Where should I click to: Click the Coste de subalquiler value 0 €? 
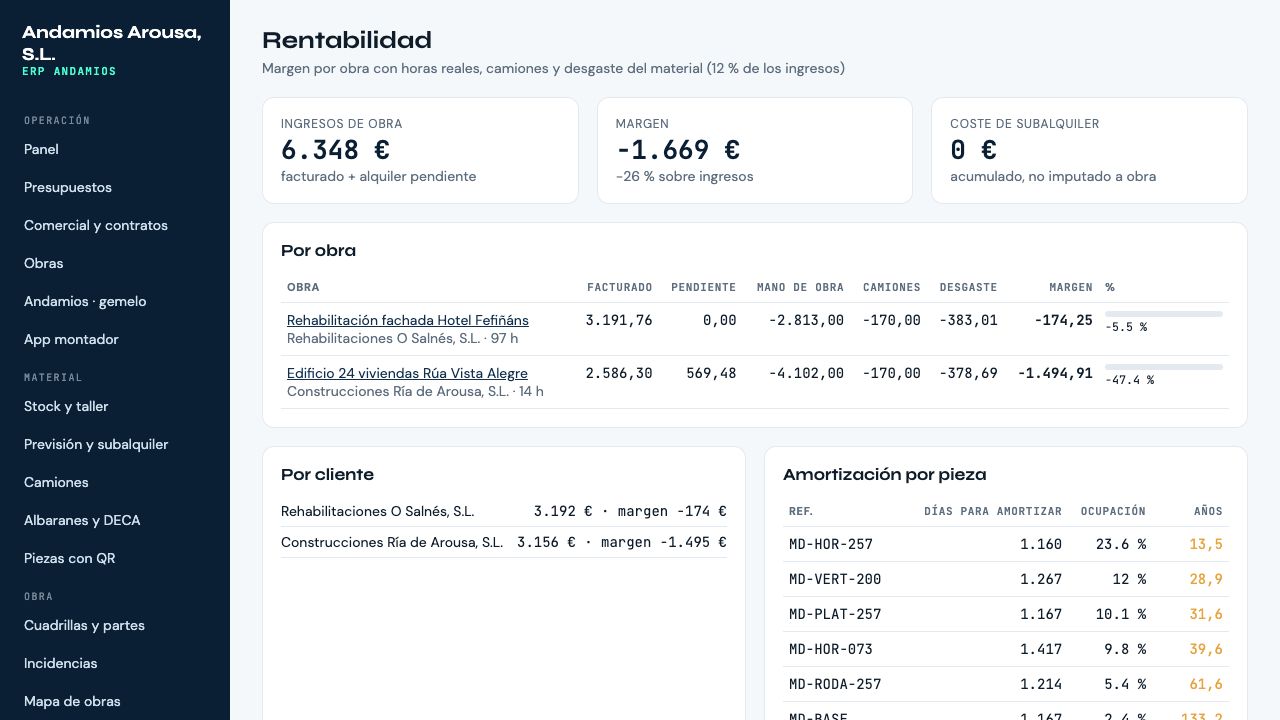pyautogui.click(x=973, y=150)
